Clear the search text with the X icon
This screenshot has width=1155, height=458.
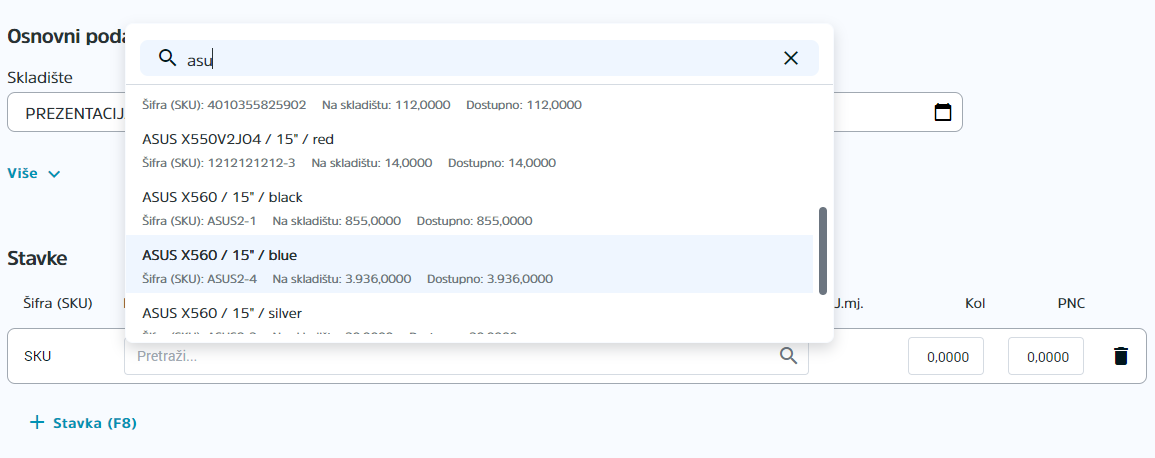click(x=790, y=58)
